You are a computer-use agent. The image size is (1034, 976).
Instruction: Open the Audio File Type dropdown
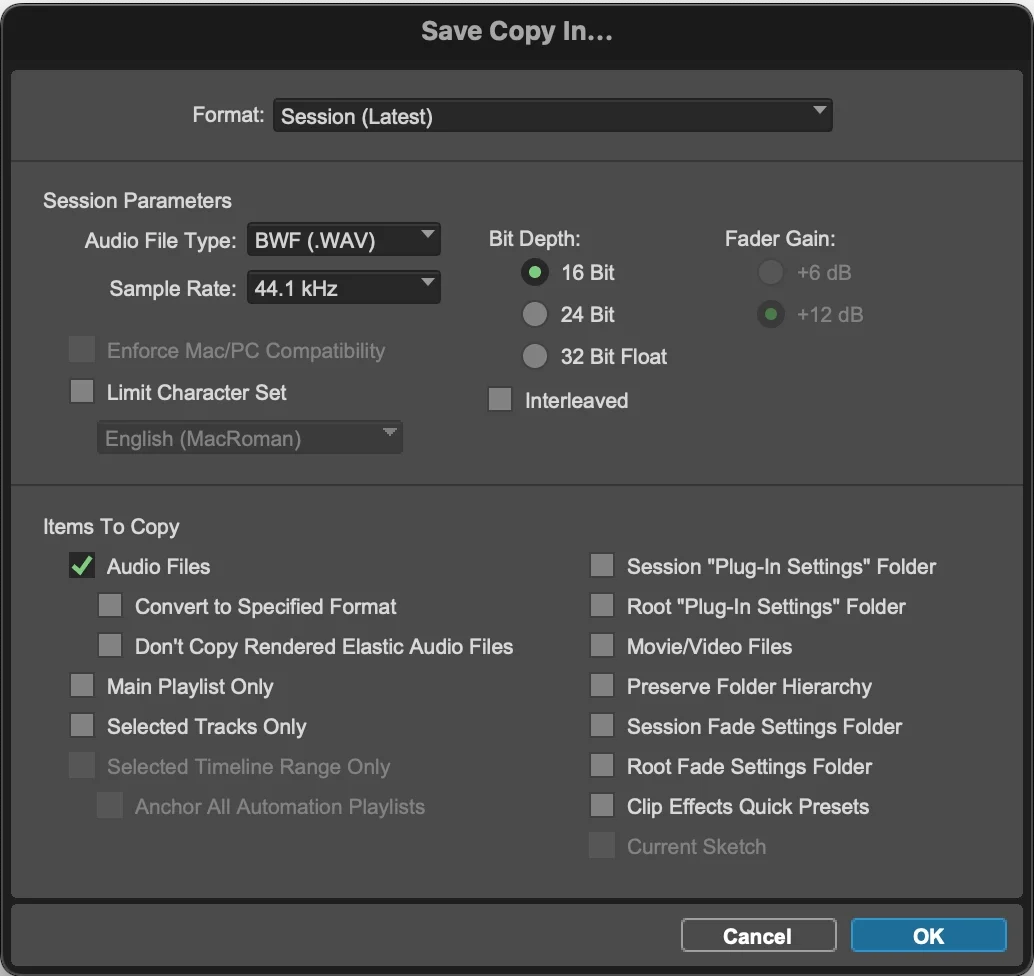tap(344, 239)
